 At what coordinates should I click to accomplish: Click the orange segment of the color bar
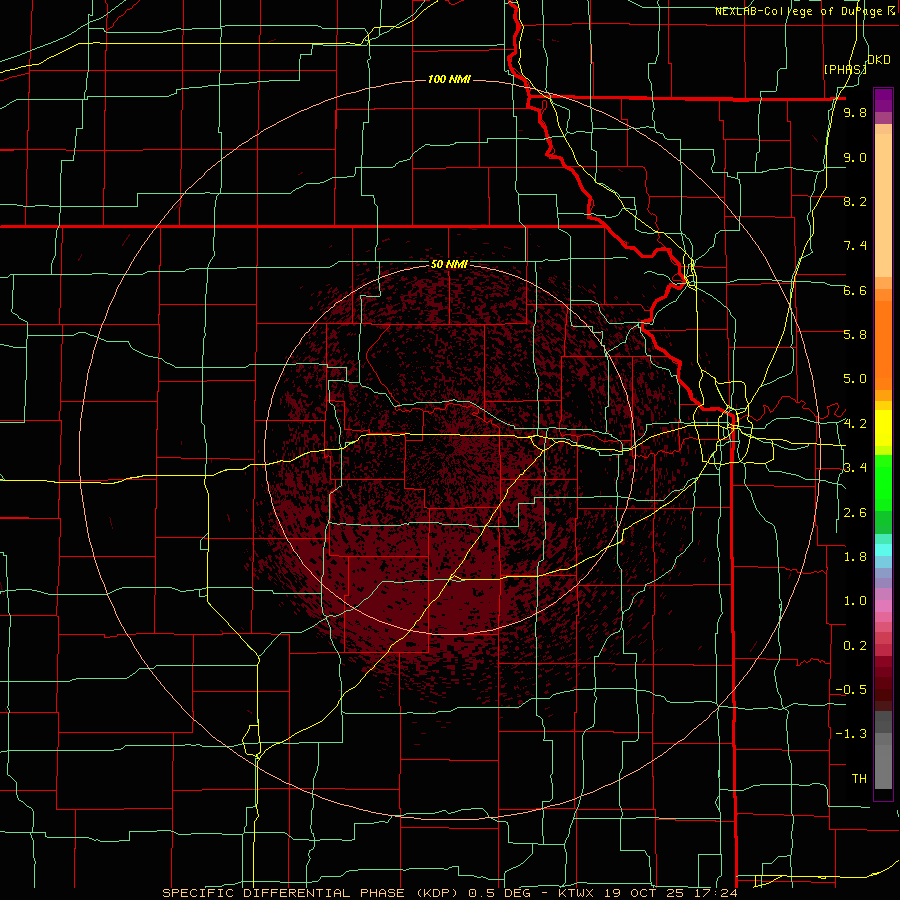click(x=883, y=344)
